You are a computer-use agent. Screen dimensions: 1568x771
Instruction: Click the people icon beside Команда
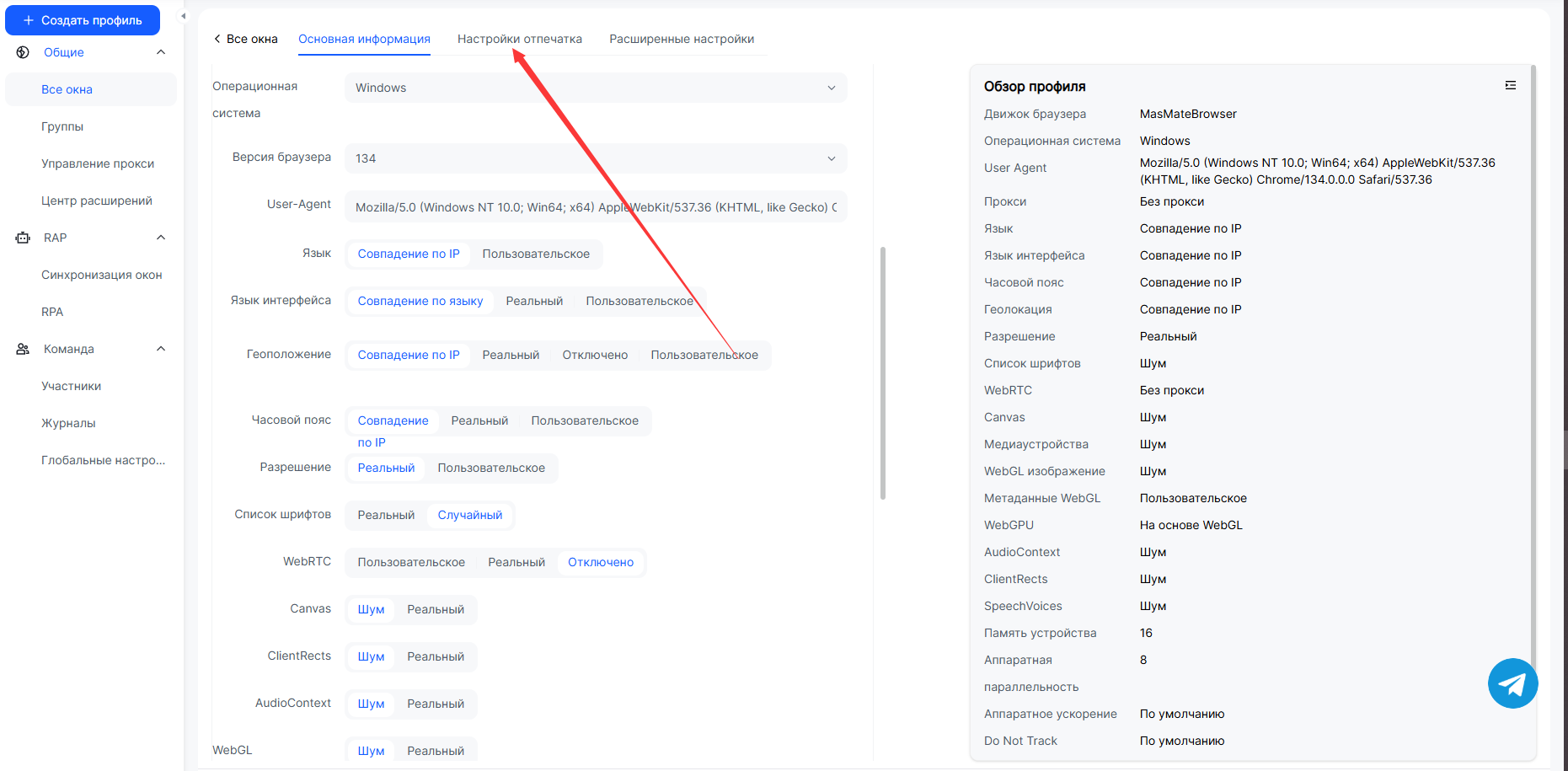(x=23, y=349)
